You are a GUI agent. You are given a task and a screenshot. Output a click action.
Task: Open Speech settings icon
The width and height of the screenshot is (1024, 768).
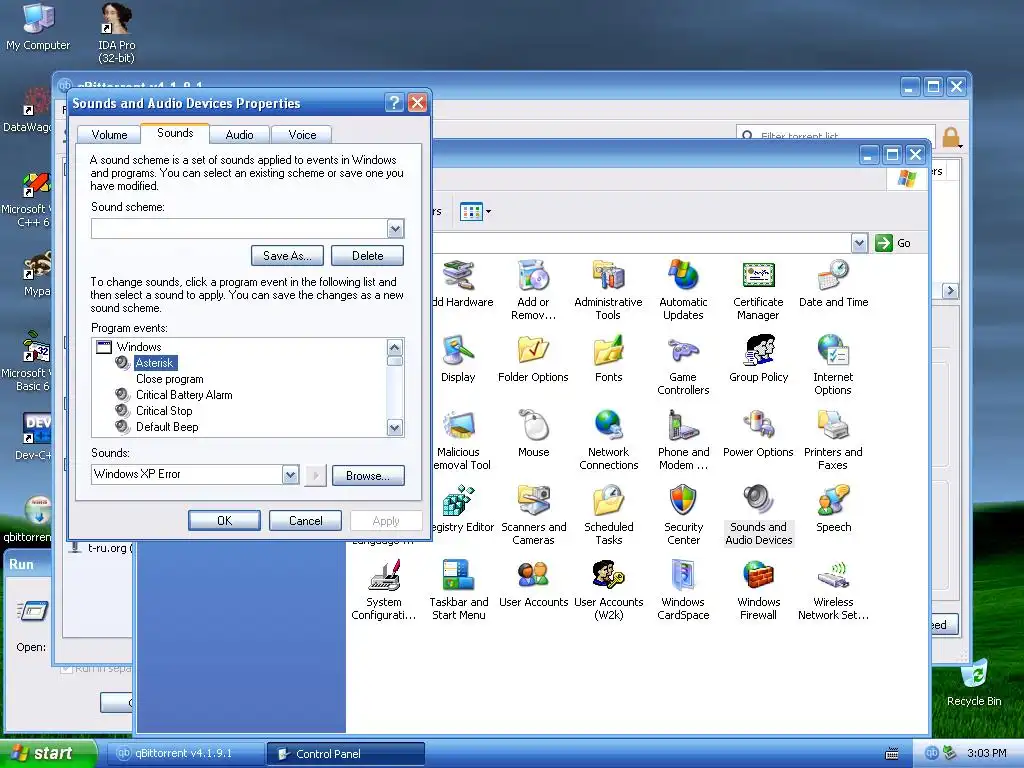pos(833,509)
